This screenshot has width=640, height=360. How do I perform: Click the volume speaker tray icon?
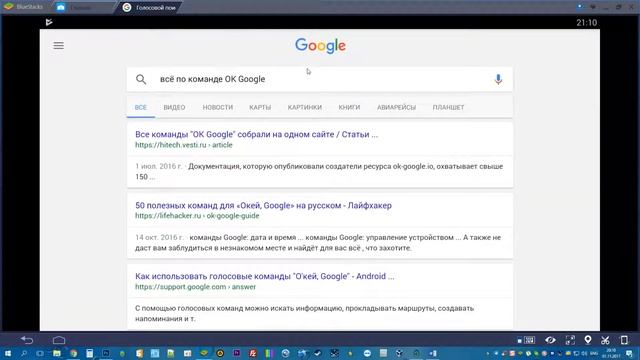(584, 353)
